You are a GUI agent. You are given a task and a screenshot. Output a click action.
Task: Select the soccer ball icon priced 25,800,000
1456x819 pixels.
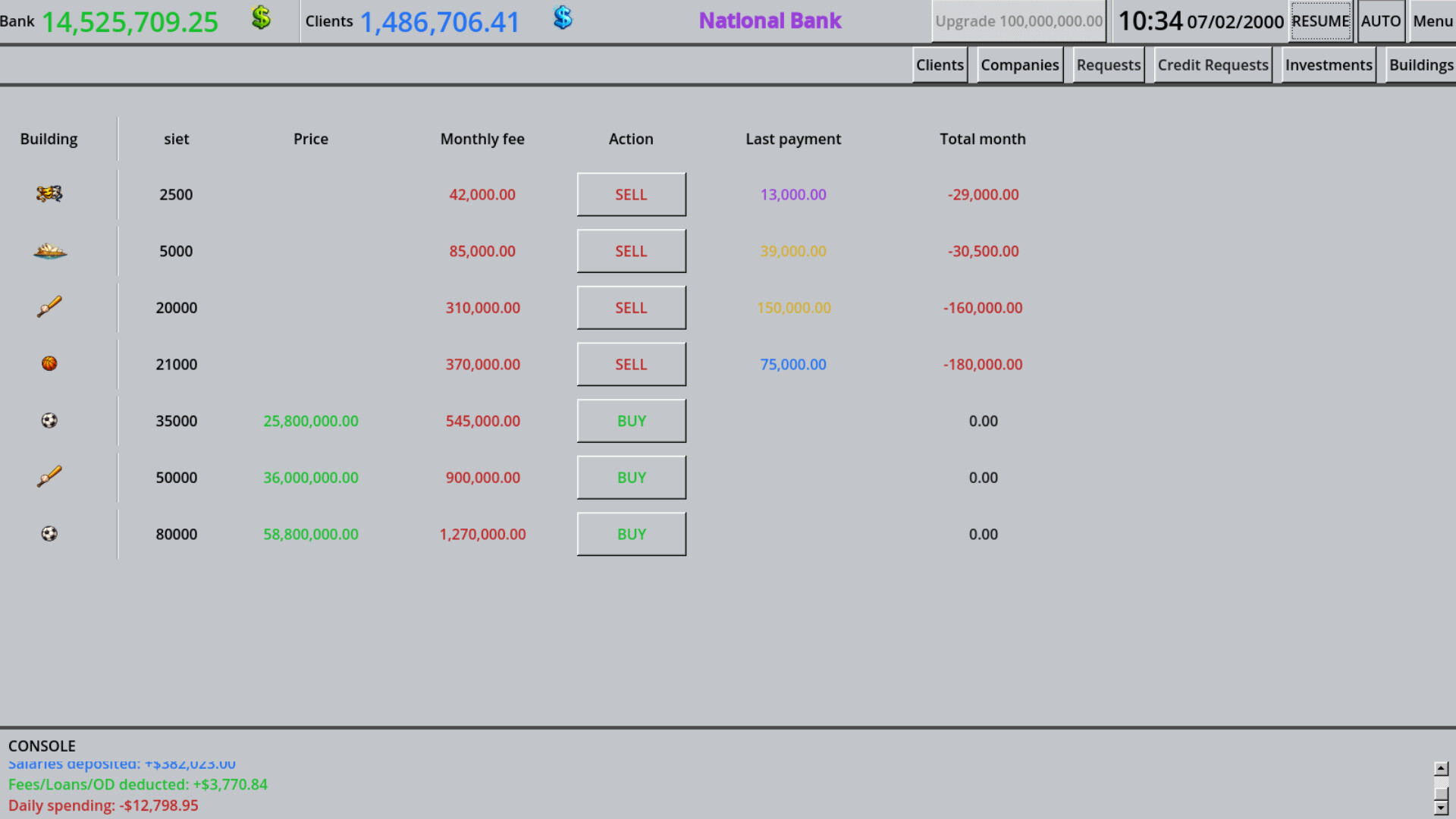click(x=49, y=420)
